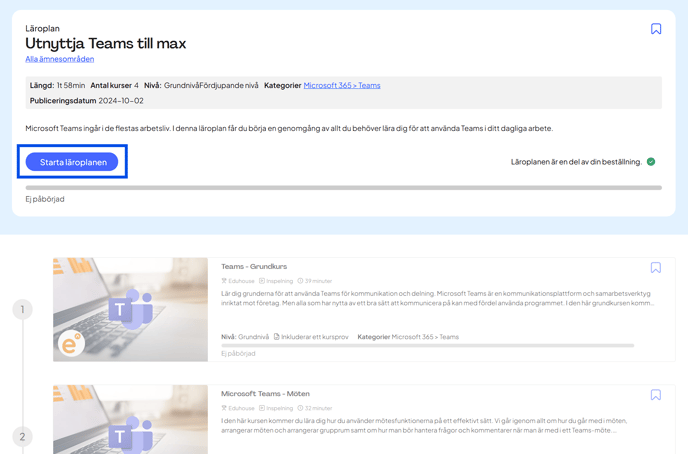This screenshot has height=454, width=688.
Task: Click the learning plan progress bar
Action: coord(343,188)
